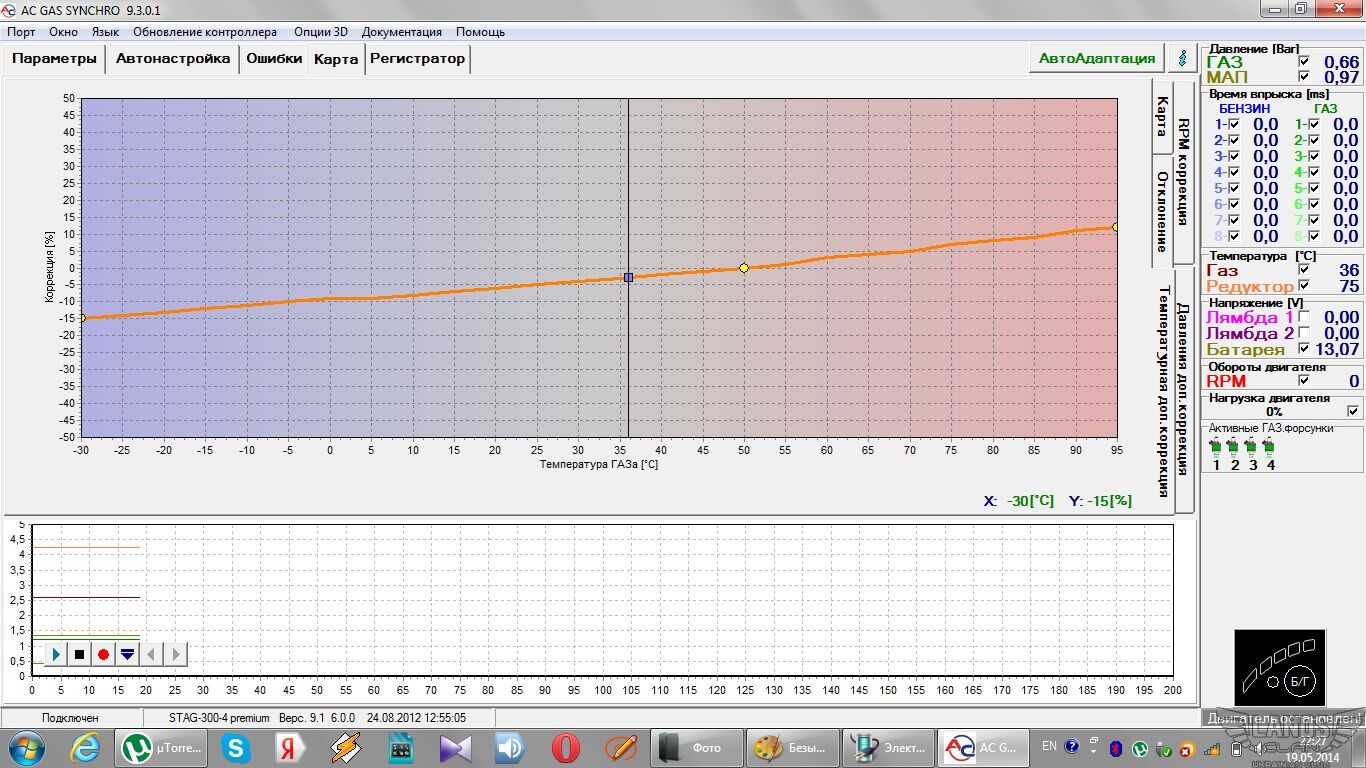The width and height of the screenshot is (1366, 768).
Task: Click the Б/Г fuel switch image
Action: [x=1279, y=666]
